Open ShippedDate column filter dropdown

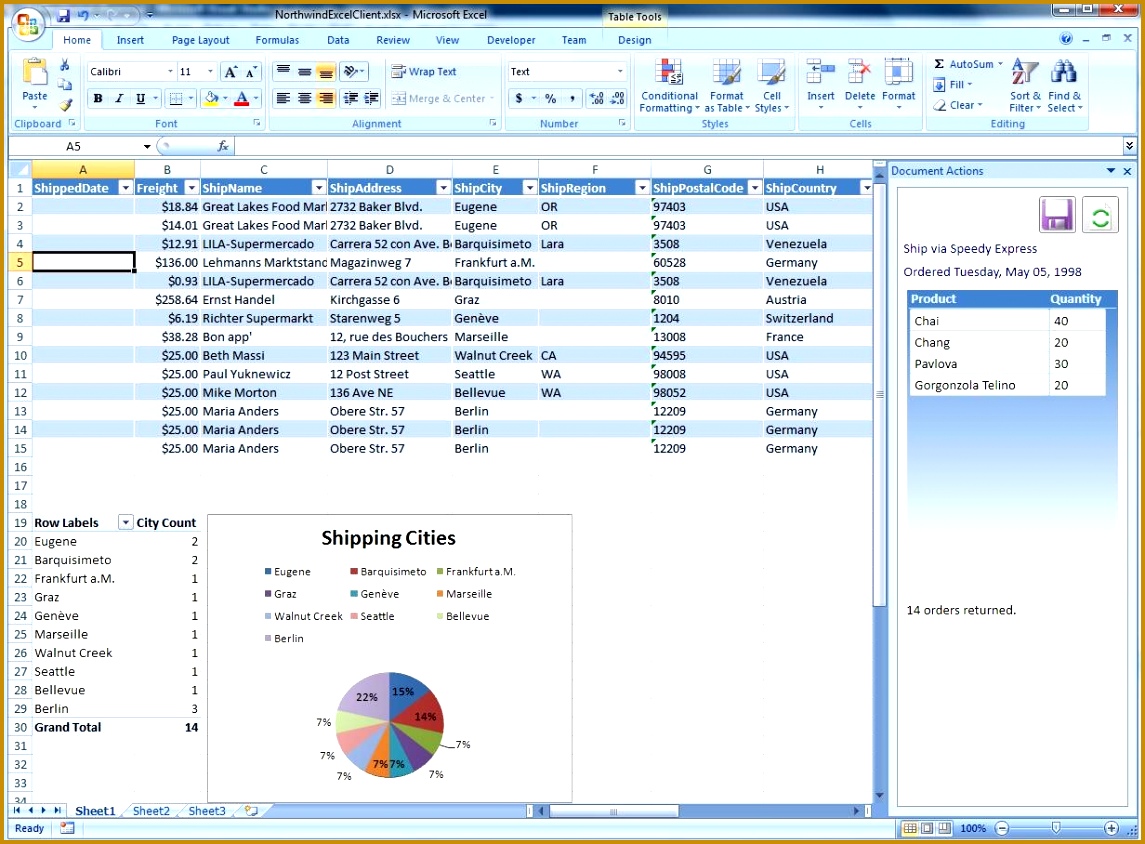(125, 188)
